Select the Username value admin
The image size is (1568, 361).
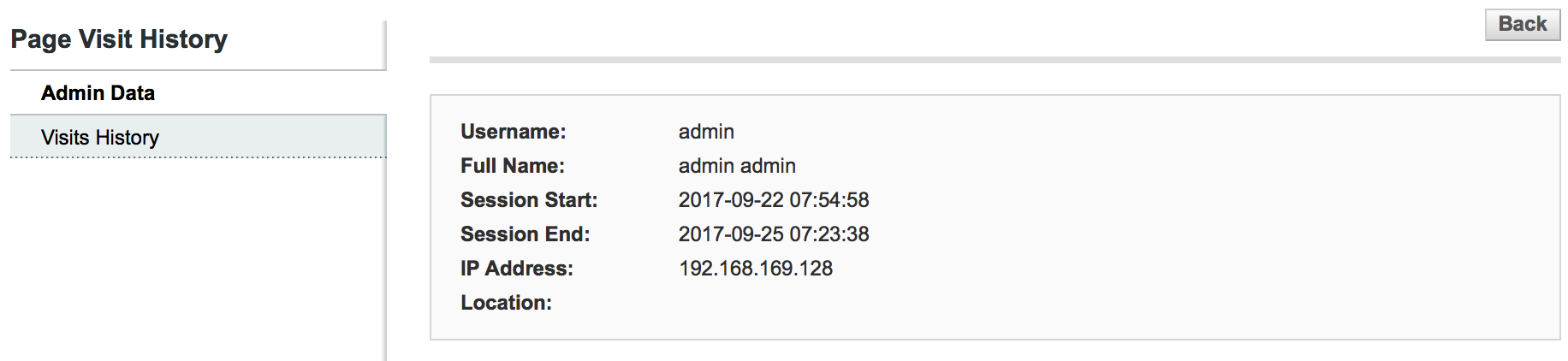click(706, 132)
